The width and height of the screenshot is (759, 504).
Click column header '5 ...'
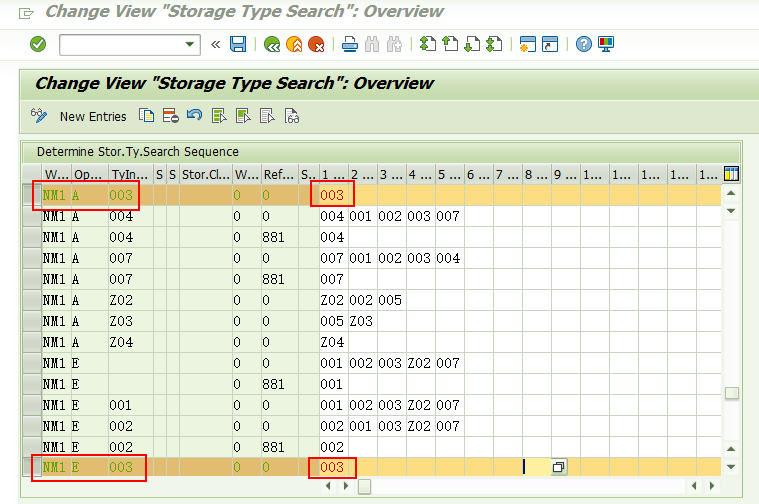[x=449, y=175]
